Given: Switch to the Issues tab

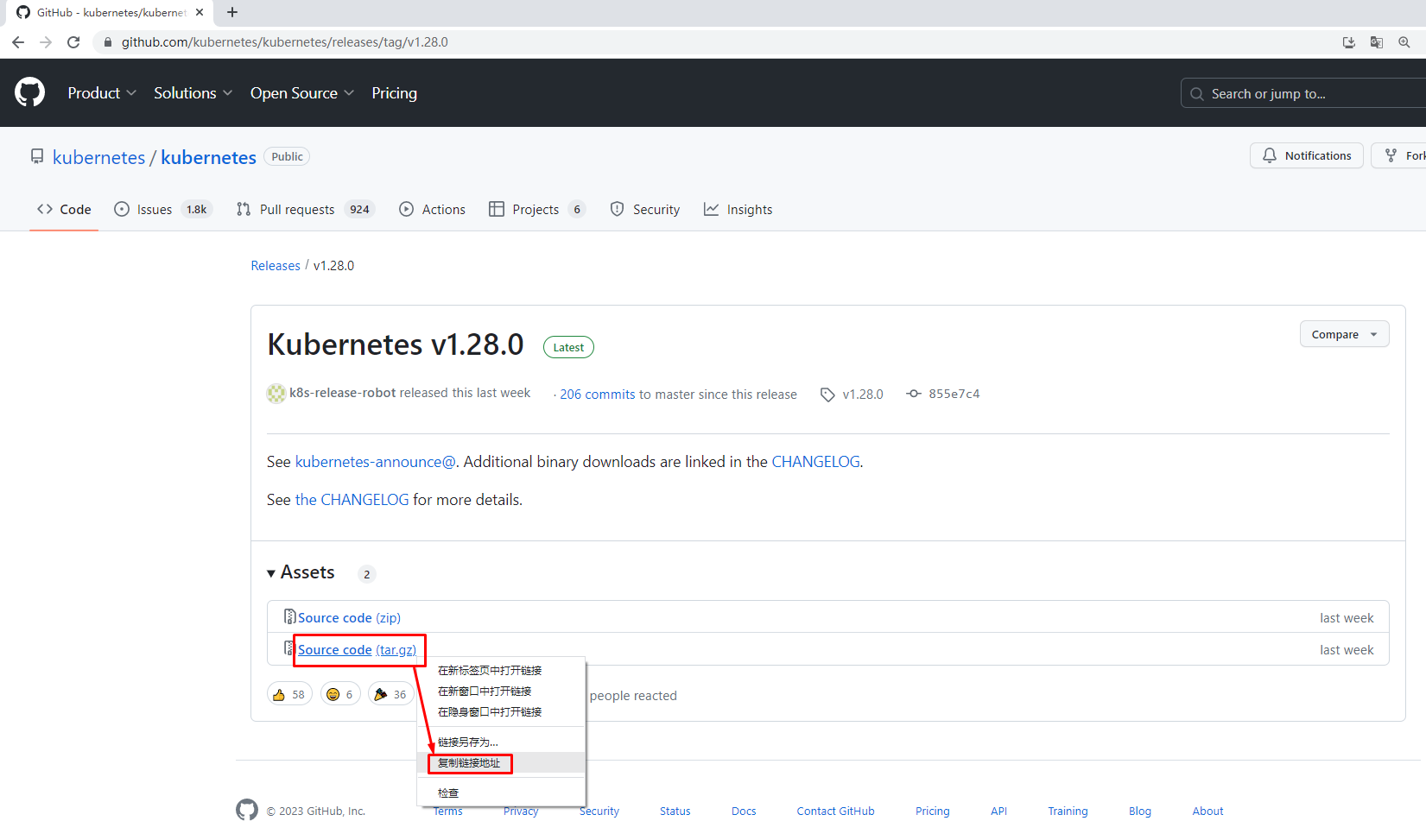Looking at the screenshot, I should (163, 209).
